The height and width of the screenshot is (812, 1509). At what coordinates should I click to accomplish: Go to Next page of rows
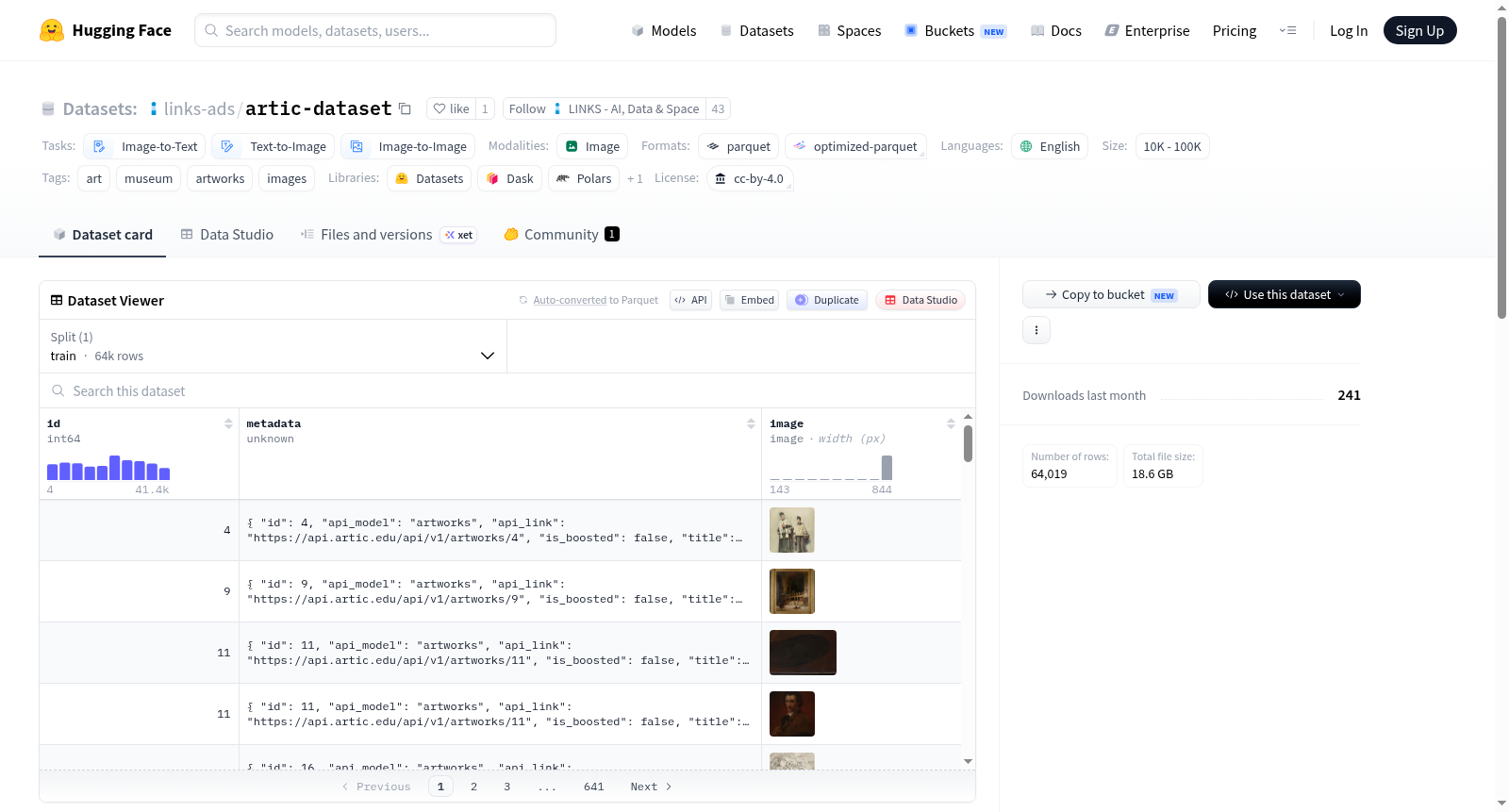651,787
